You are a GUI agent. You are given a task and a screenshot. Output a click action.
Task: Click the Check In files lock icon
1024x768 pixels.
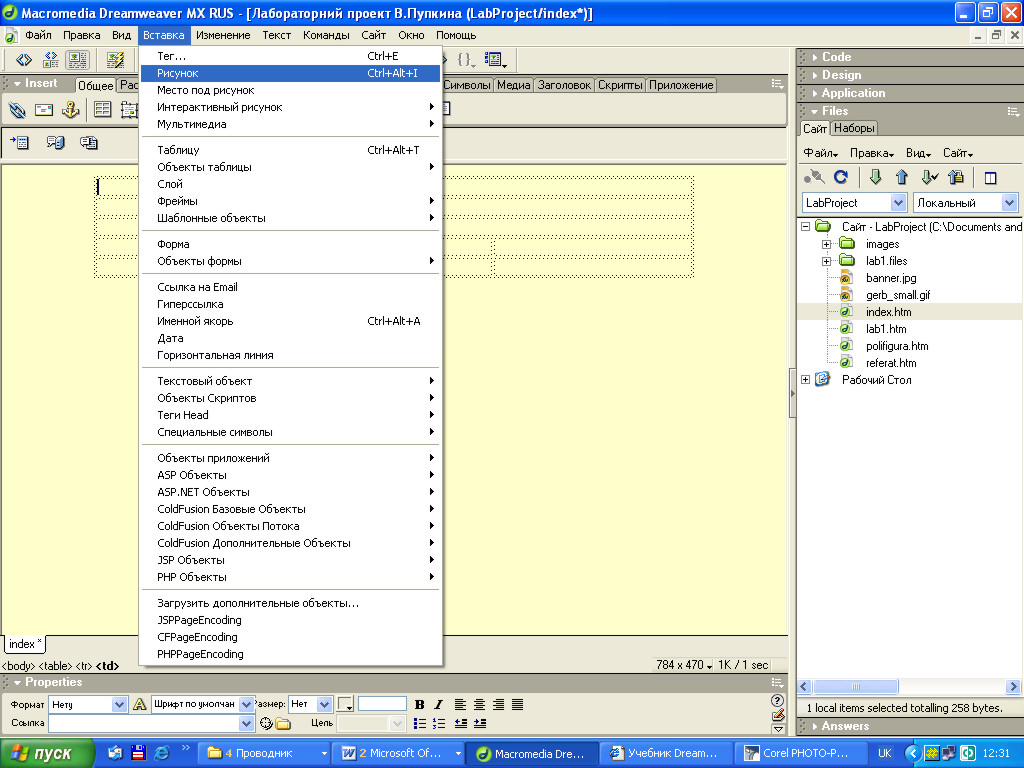click(956, 177)
